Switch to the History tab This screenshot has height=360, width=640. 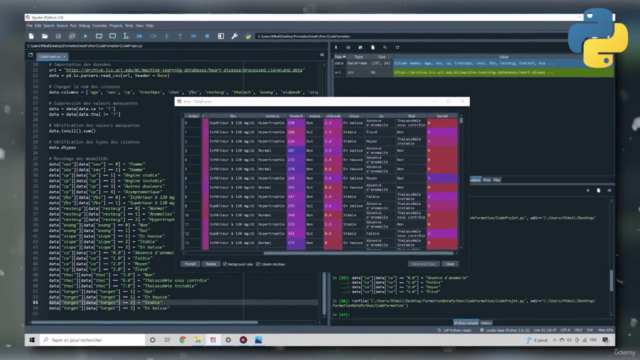[x=486, y=323]
